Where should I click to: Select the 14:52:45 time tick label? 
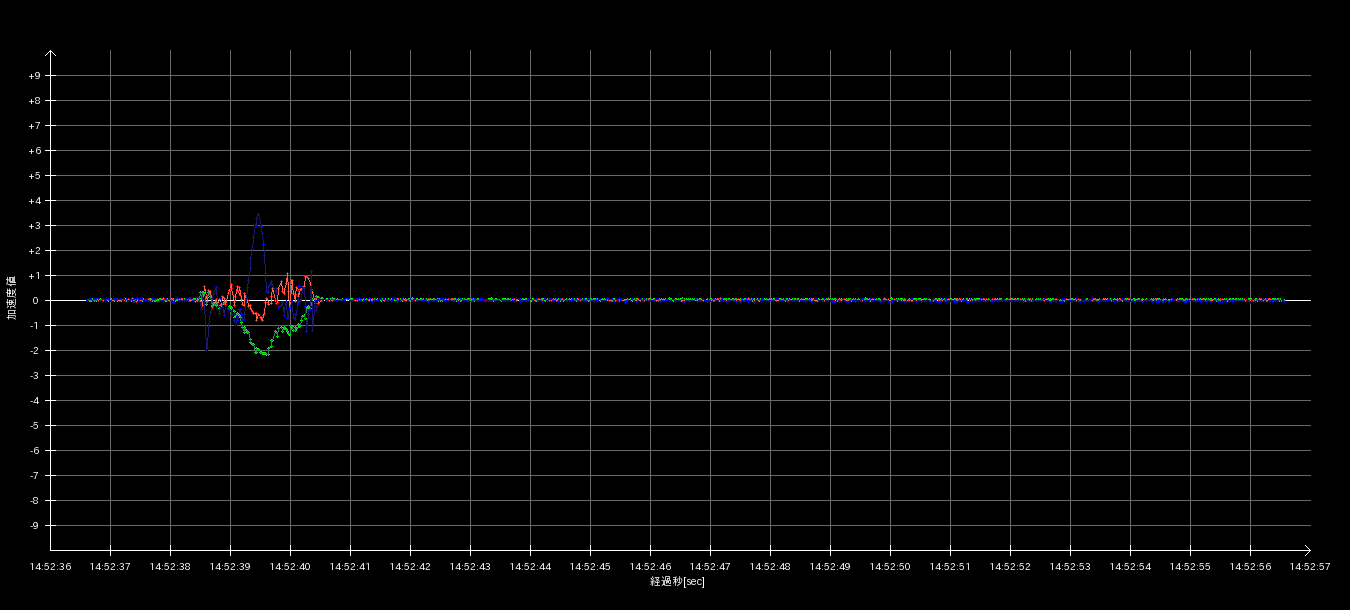coord(590,566)
